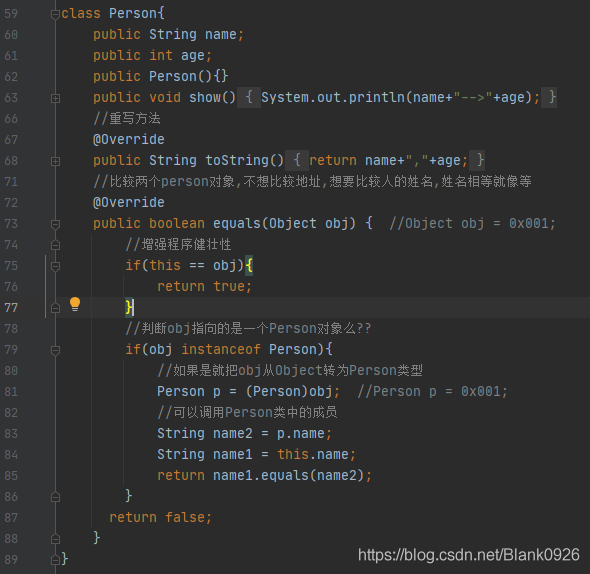Collapse the if(this == obj) block
The width and height of the screenshot is (590, 574).
(x=55, y=266)
